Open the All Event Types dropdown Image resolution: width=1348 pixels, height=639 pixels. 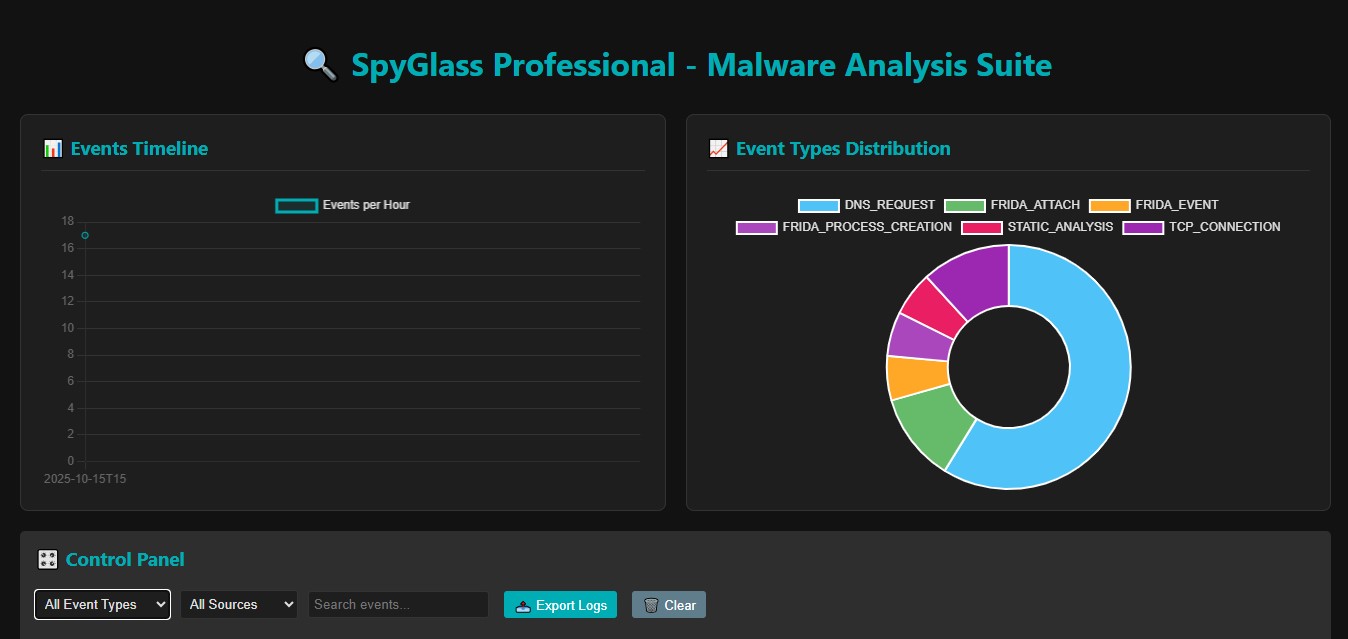click(x=103, y=605)
